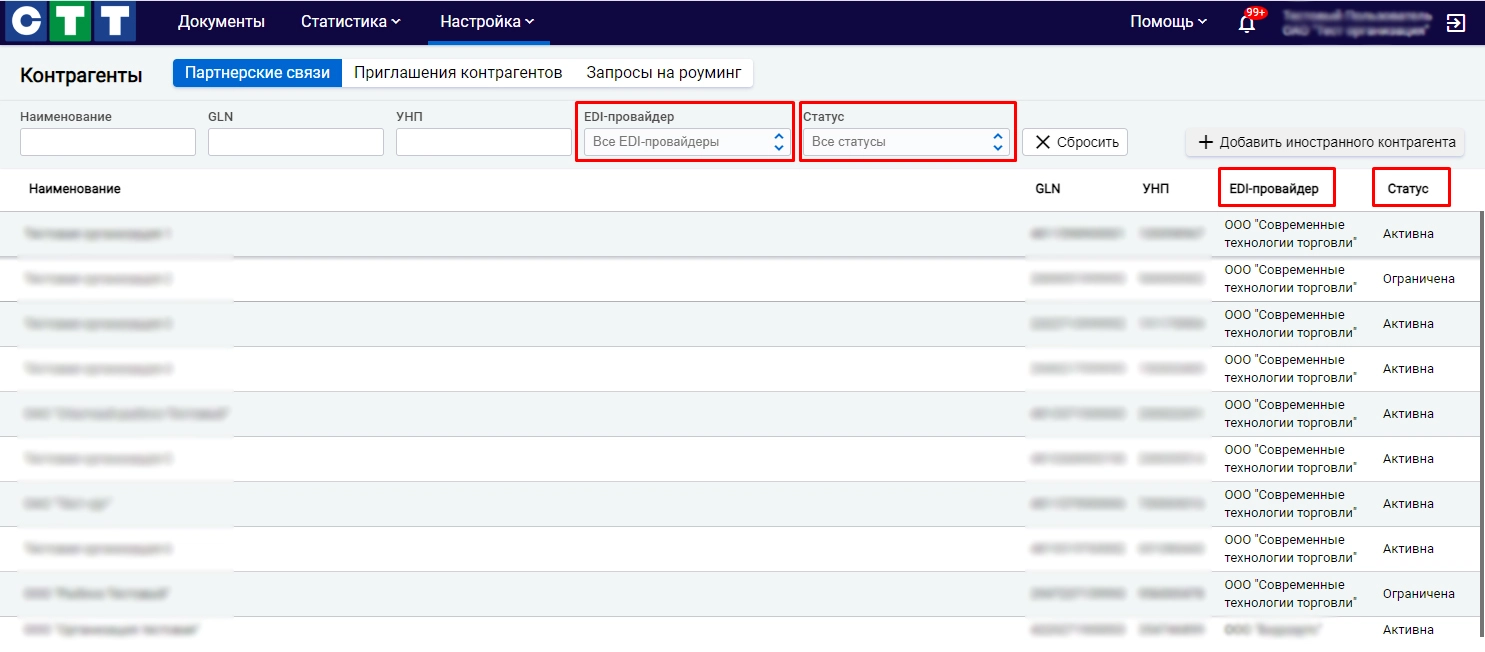The height and width of the screenshot is (652, 1485).
Task: Sort by the GLN column header
Action: [x=1048, y=189]
